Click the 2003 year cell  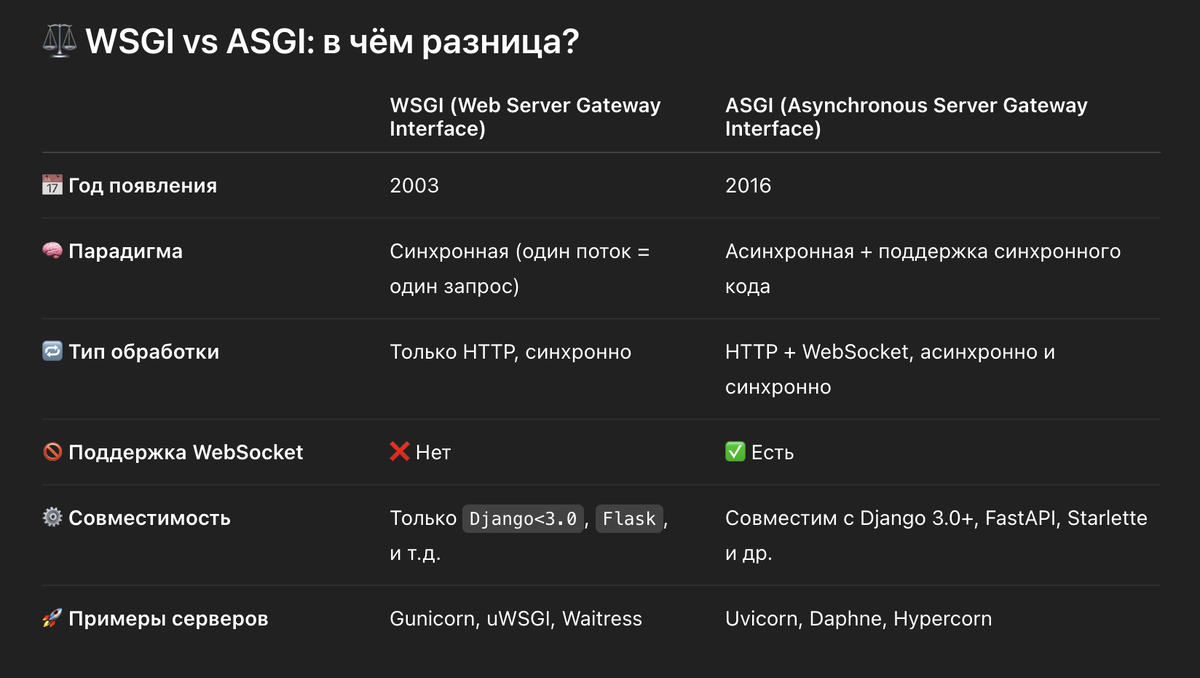[414, 186]
